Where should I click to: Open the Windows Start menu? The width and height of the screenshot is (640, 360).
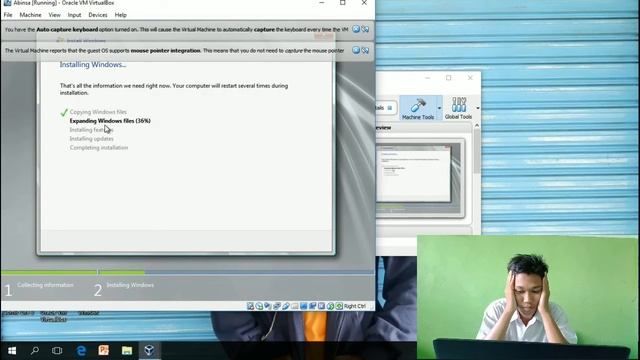(x=12, y=351)
